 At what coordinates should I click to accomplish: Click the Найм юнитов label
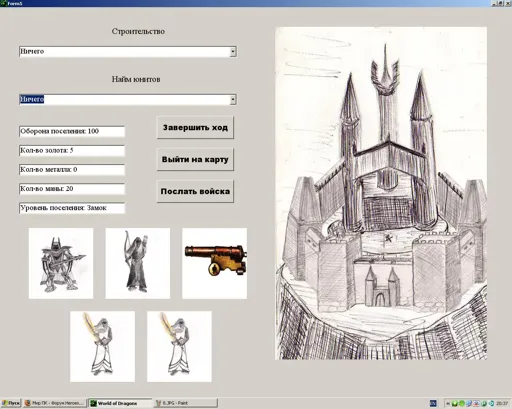(136, 79)
